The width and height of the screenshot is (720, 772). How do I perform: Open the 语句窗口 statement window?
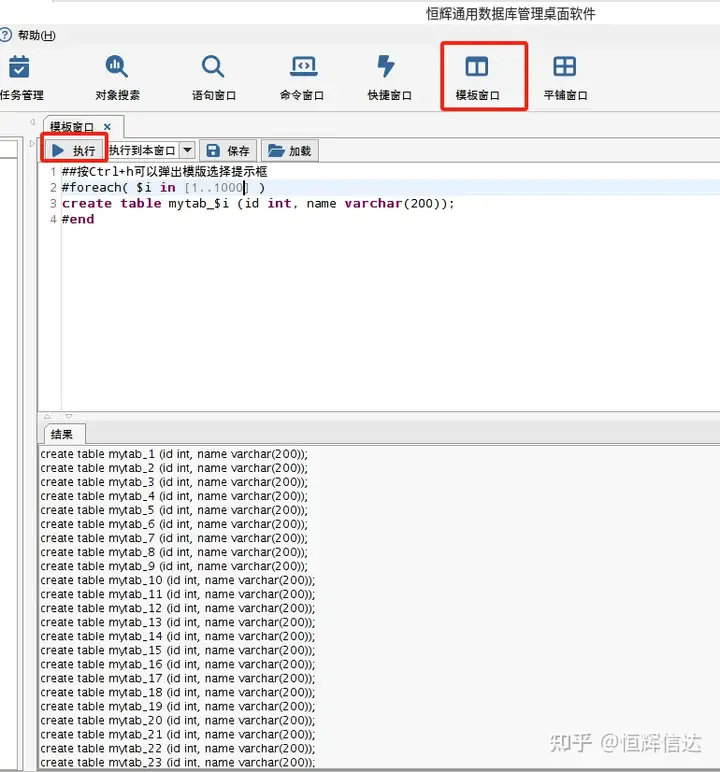213,77
